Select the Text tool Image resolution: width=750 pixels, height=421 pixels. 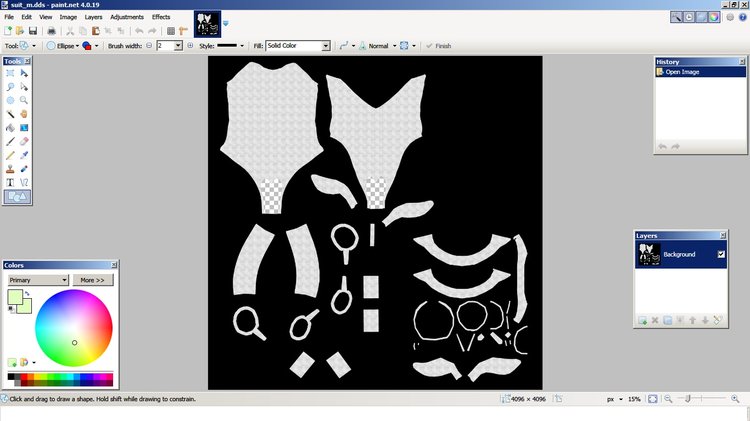click(x=10, y=183)
